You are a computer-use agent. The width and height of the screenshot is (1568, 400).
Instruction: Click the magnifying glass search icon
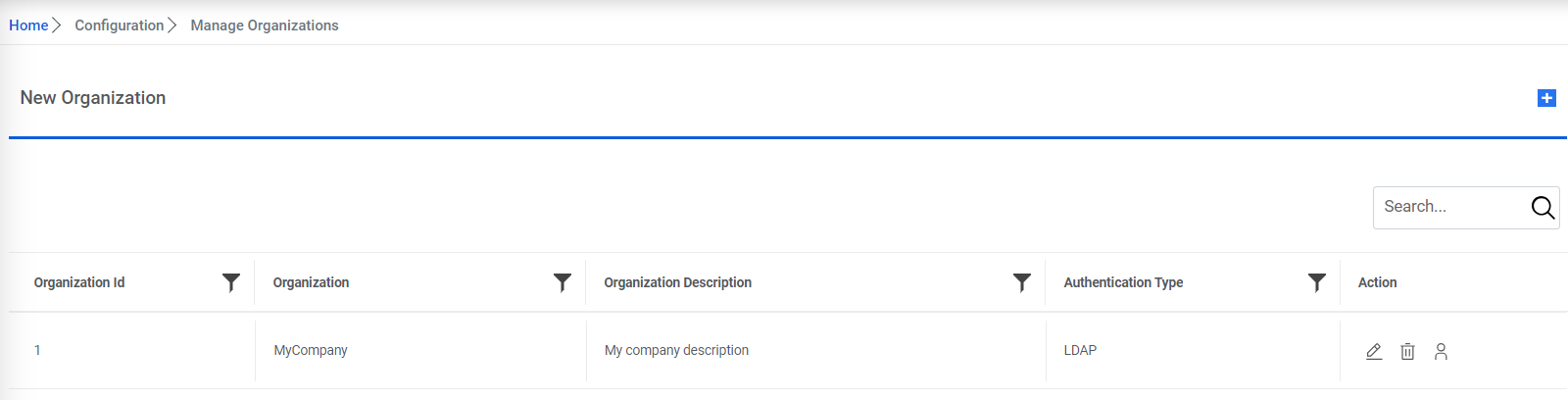pos(1543,208)
